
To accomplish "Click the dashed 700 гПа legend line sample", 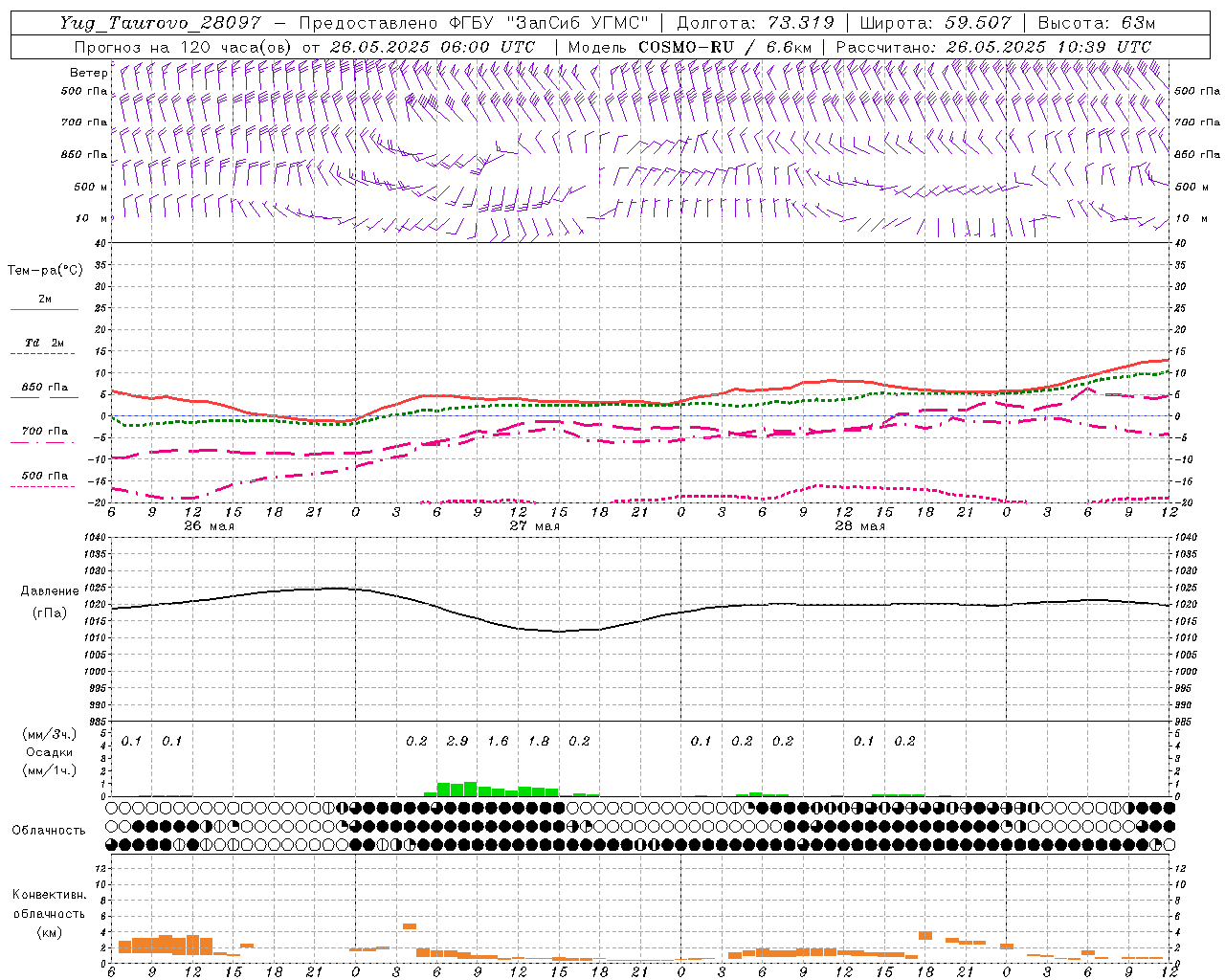I will [42, 442].
